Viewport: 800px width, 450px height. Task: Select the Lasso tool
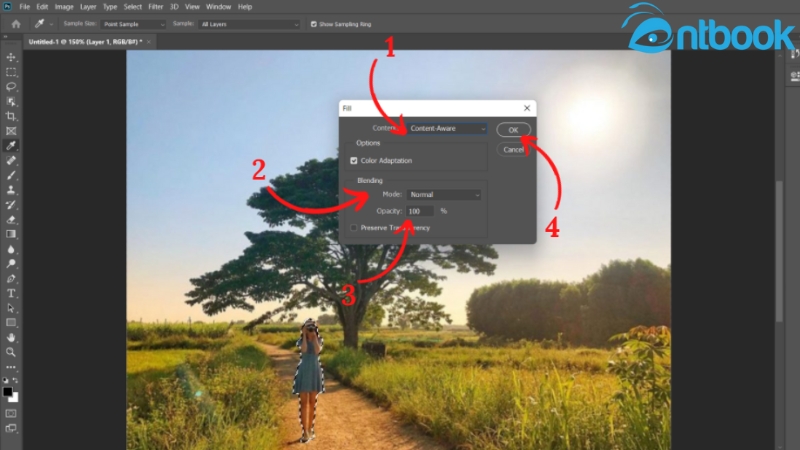click(11, 87)
